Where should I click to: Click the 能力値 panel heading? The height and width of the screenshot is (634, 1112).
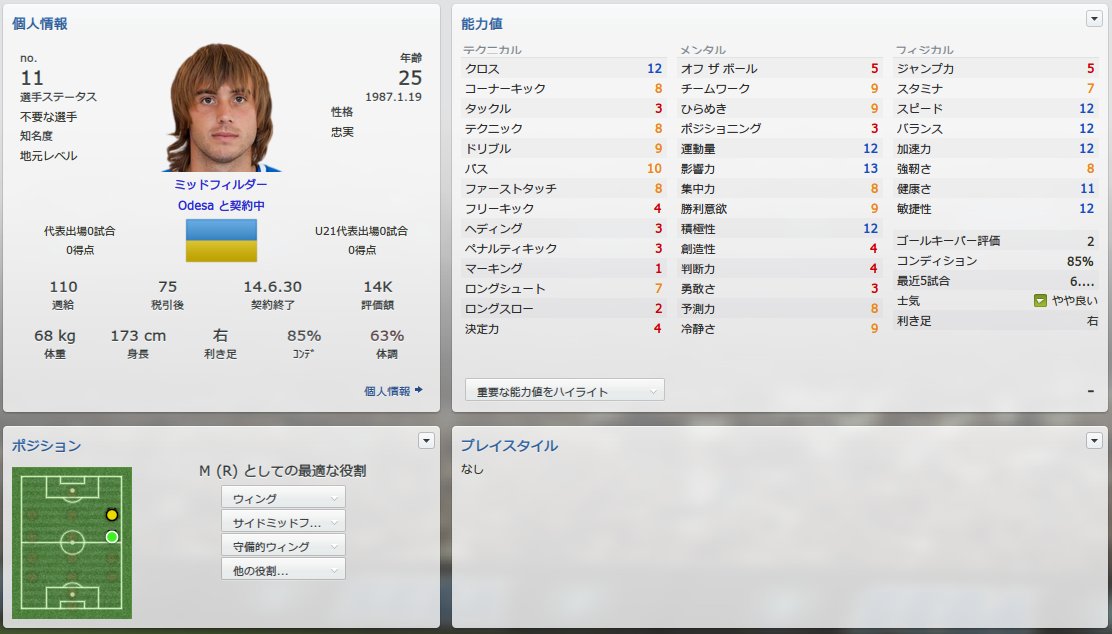tap(482, 23)
